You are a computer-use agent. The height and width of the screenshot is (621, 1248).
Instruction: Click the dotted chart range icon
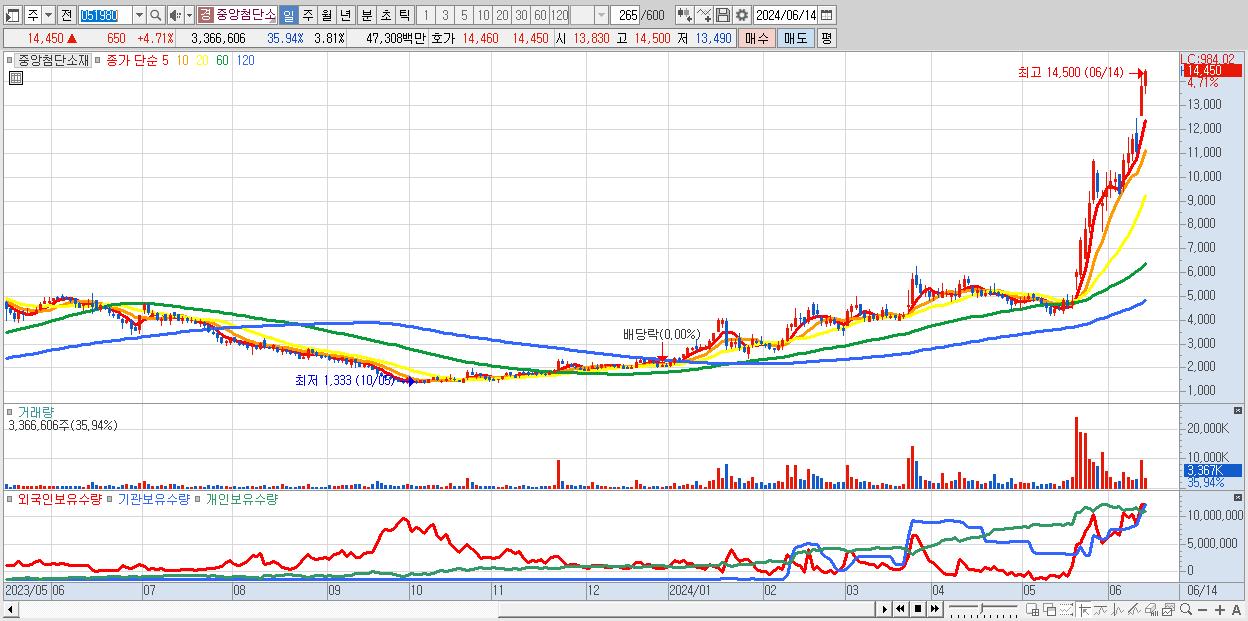(x=1066, y=609)
